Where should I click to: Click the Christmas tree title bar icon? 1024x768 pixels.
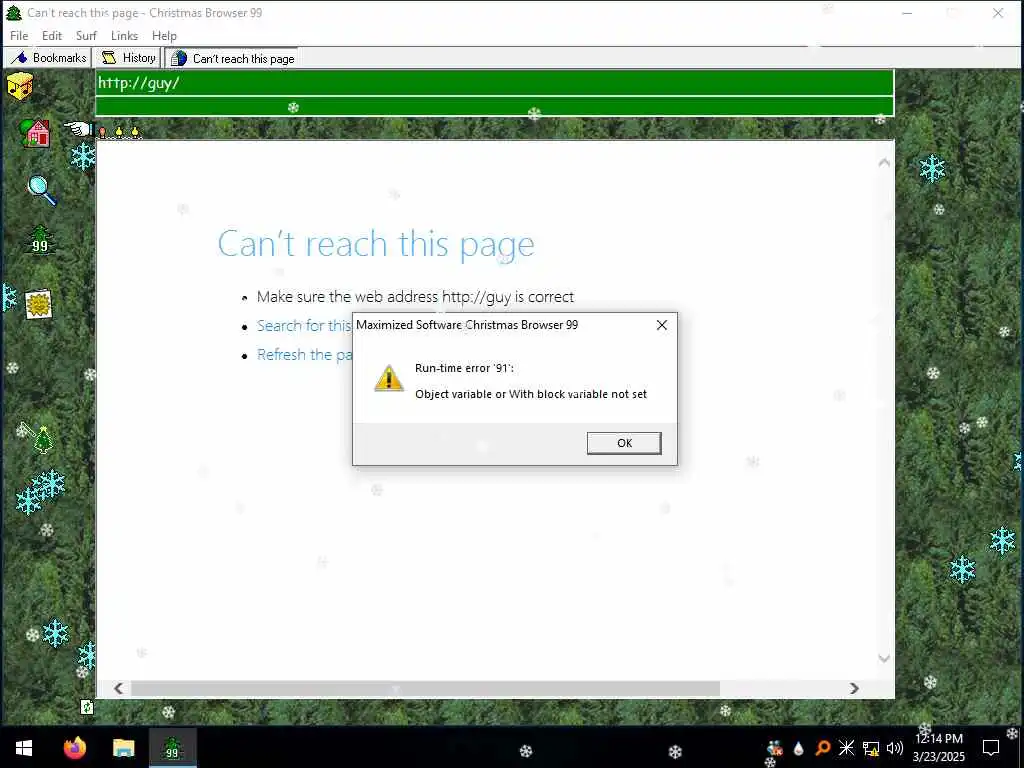coord(14,12)
